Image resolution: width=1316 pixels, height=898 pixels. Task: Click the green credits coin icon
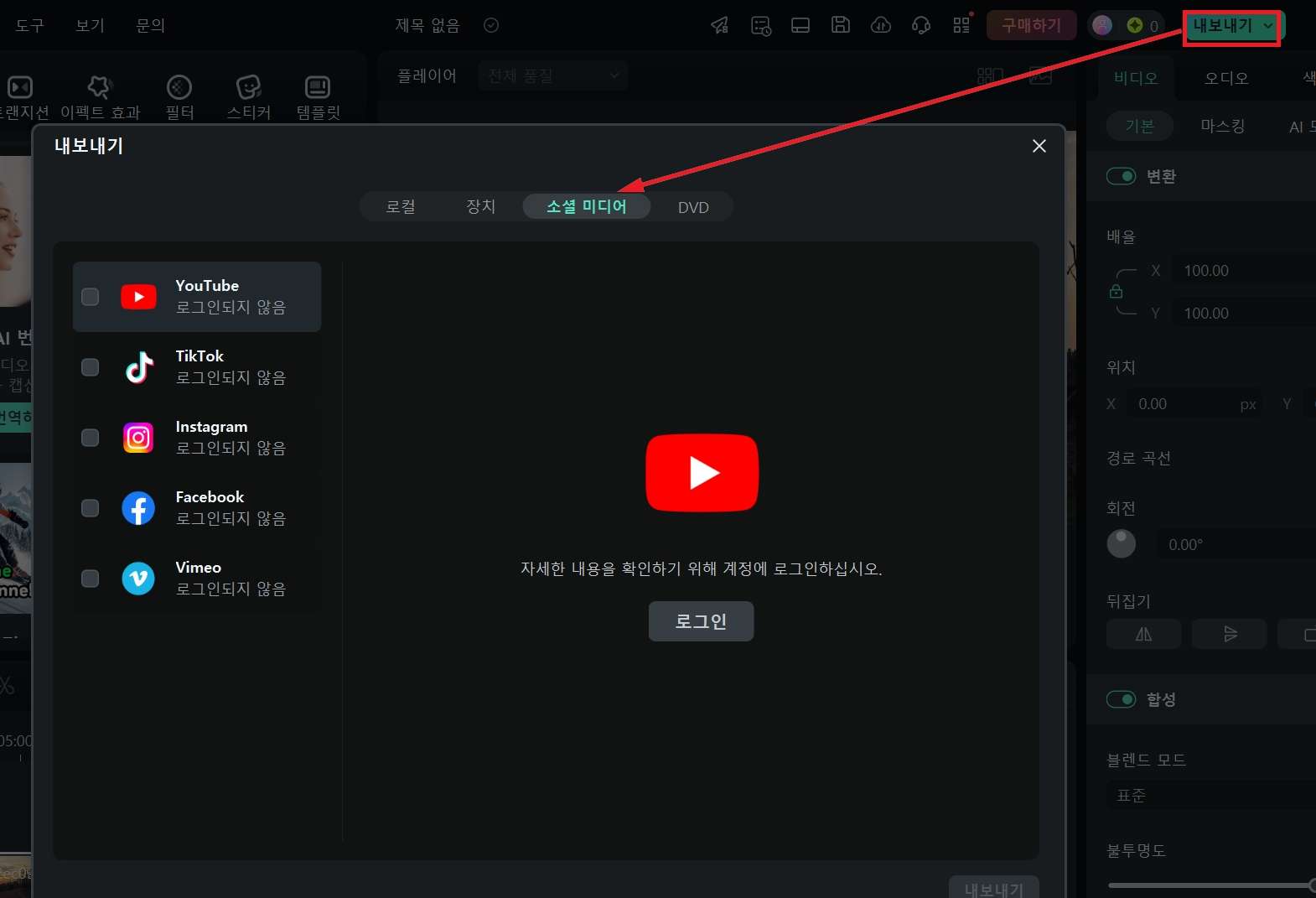[1135, 25]
